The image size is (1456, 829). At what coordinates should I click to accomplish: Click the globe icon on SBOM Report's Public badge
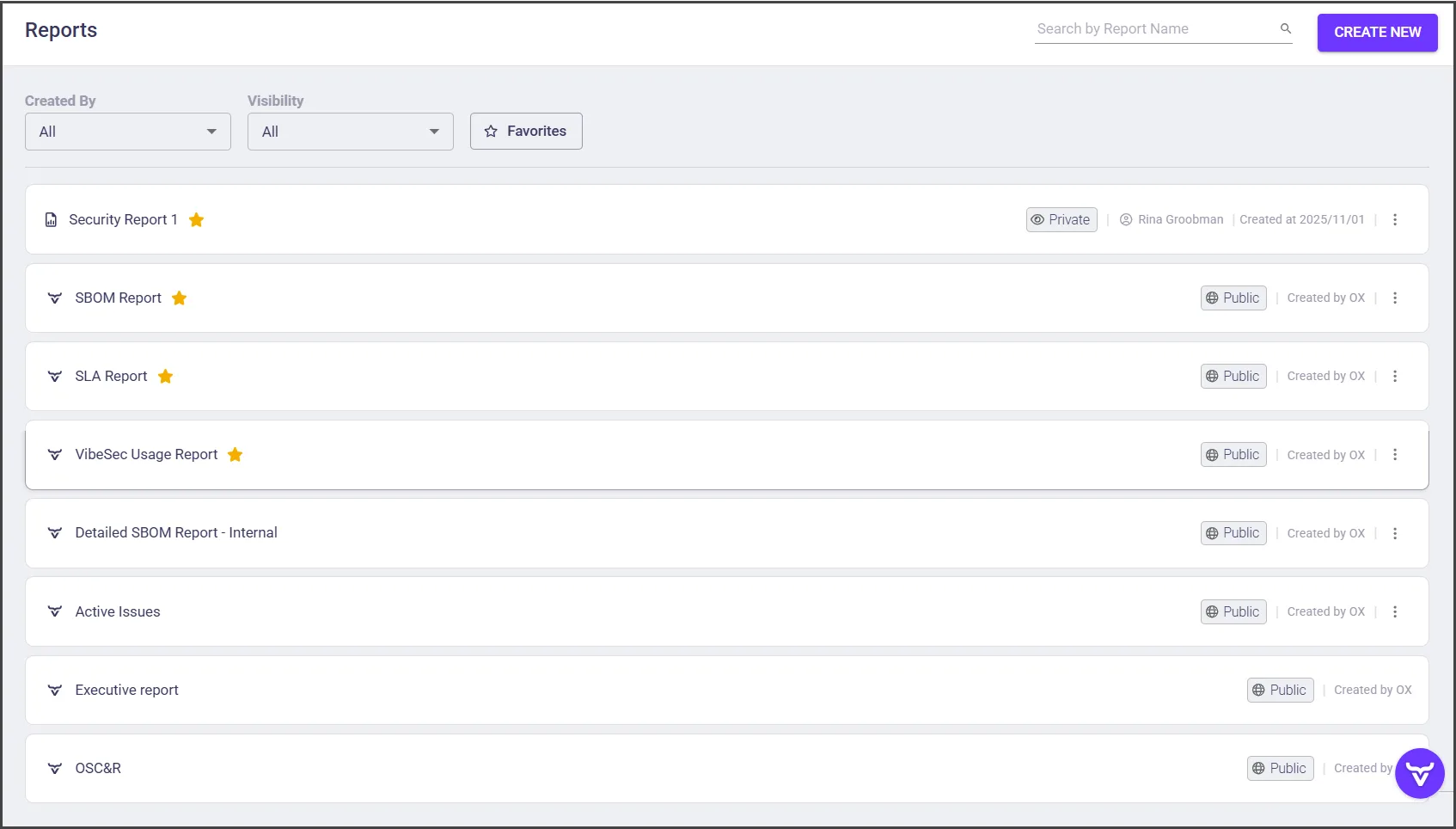(x=1211, y=298)
